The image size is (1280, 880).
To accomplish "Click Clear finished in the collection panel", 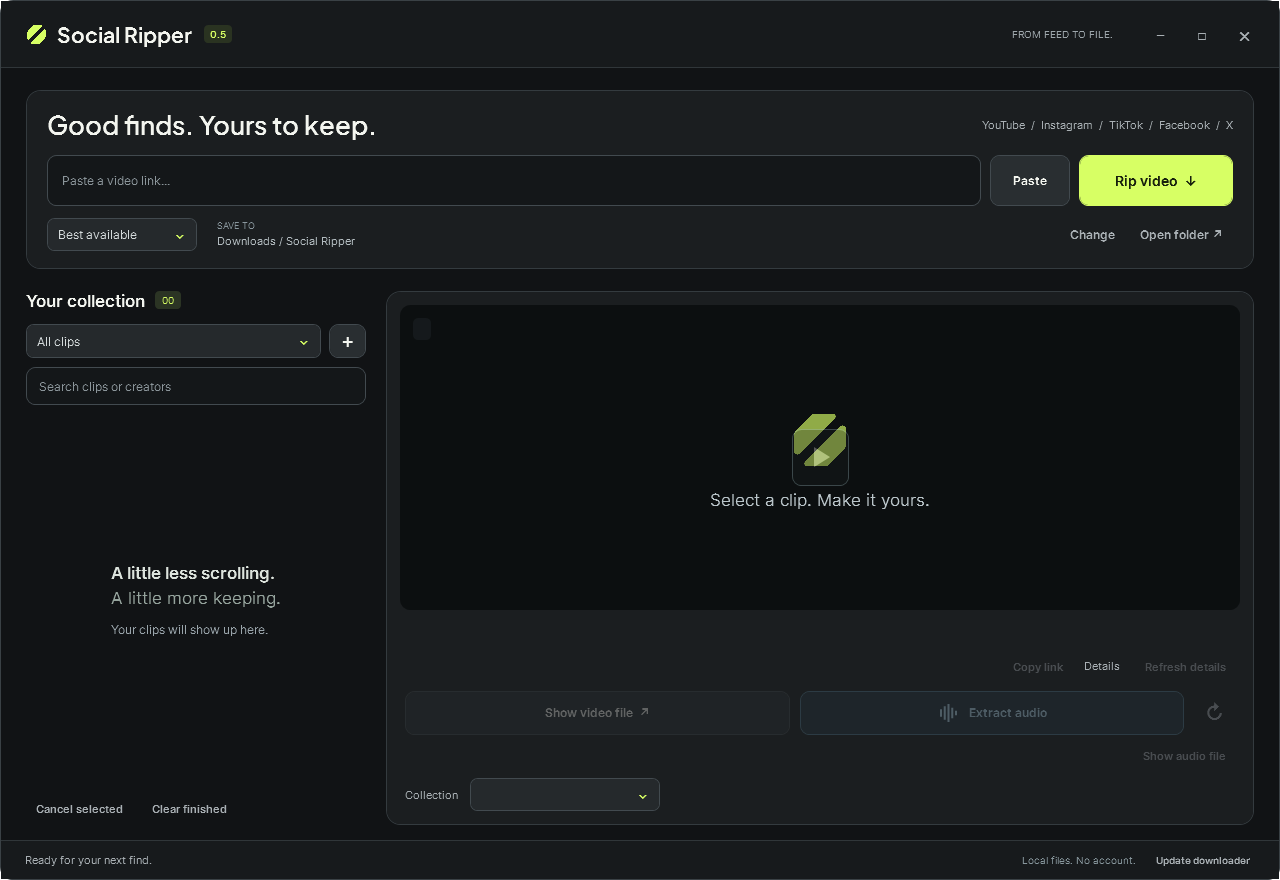I will pyautogui.click(x=189, y=809).
